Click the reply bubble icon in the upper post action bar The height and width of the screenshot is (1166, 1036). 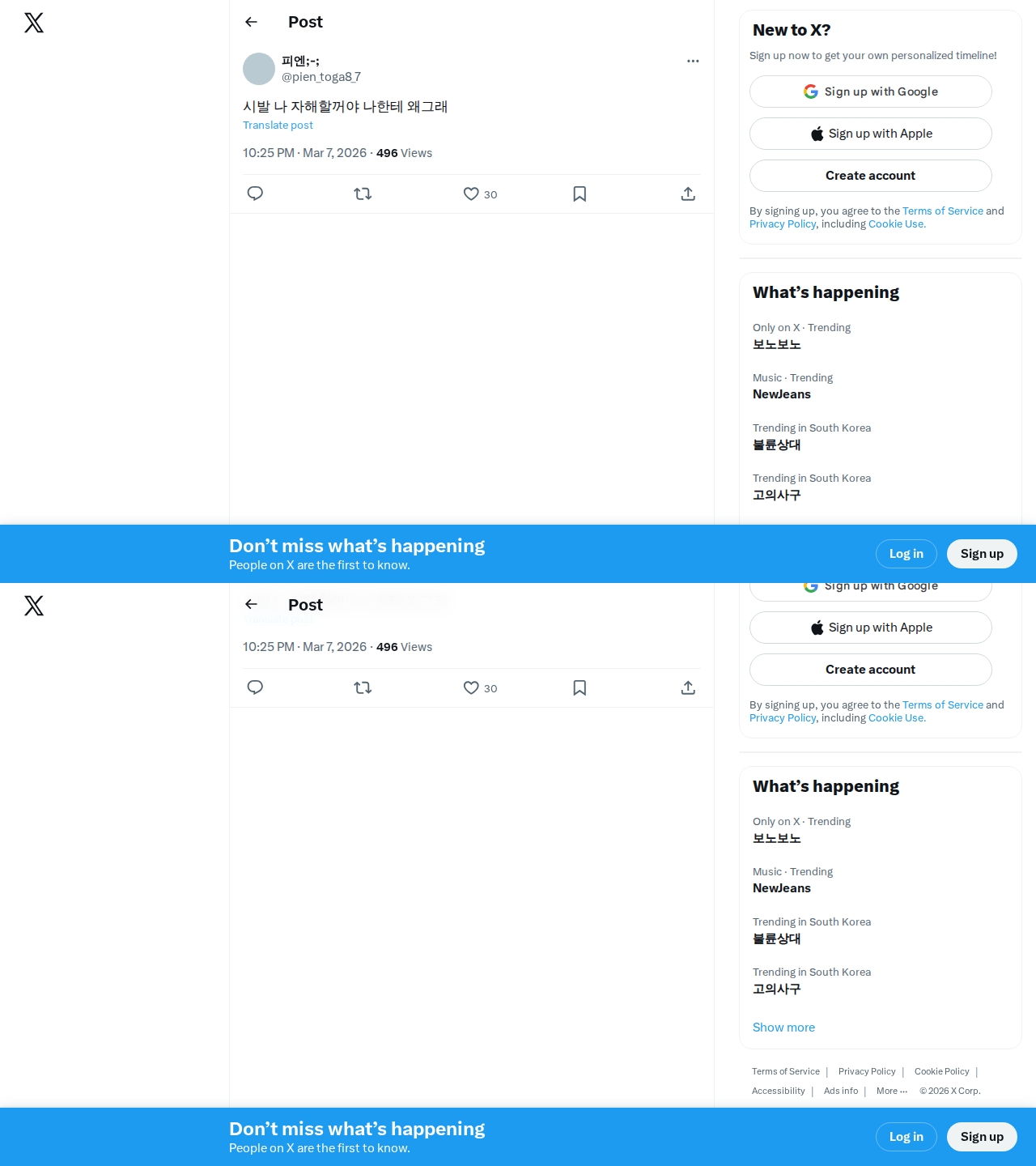255,194
